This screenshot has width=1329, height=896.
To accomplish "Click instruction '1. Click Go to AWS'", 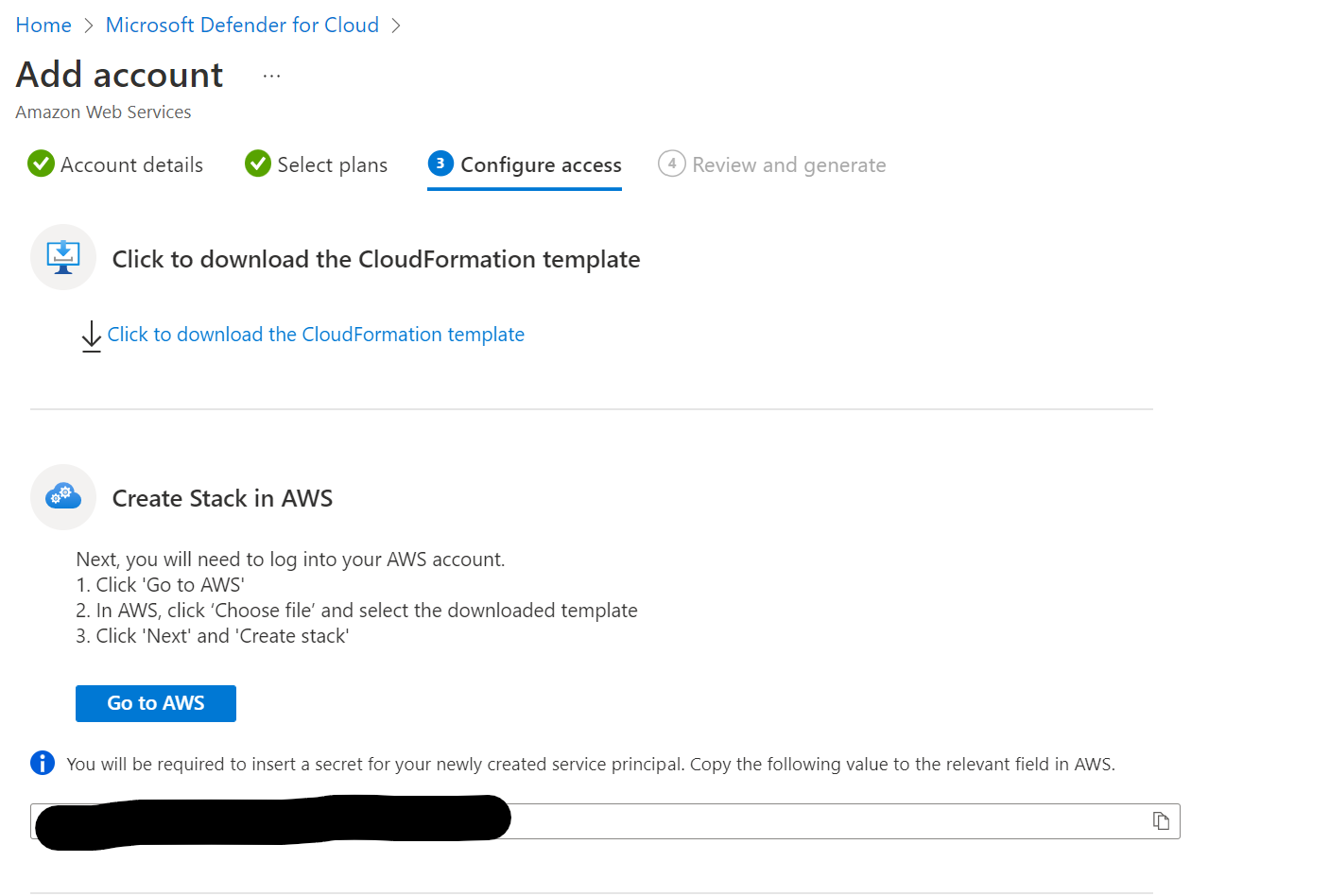I will (160, 585).
